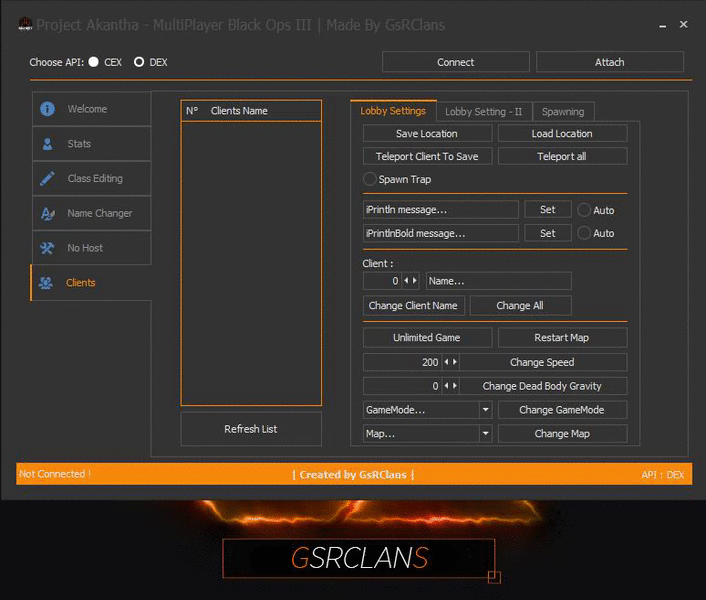The image size is (706, 600).
Task: Click Save Location button
Action: tap(427, 134)
